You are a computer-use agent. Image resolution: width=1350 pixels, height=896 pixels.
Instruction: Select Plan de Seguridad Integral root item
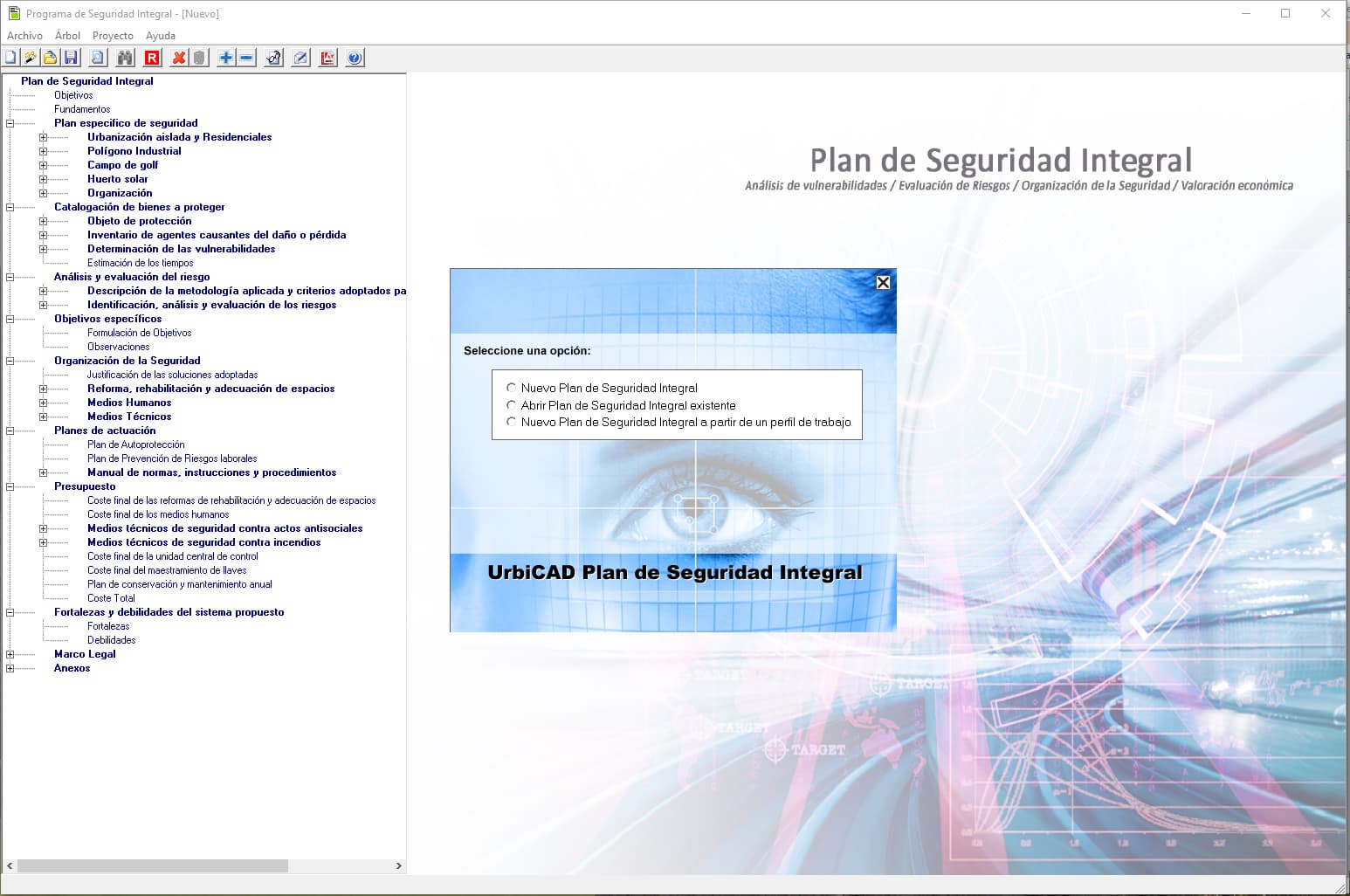coord(87,81)
